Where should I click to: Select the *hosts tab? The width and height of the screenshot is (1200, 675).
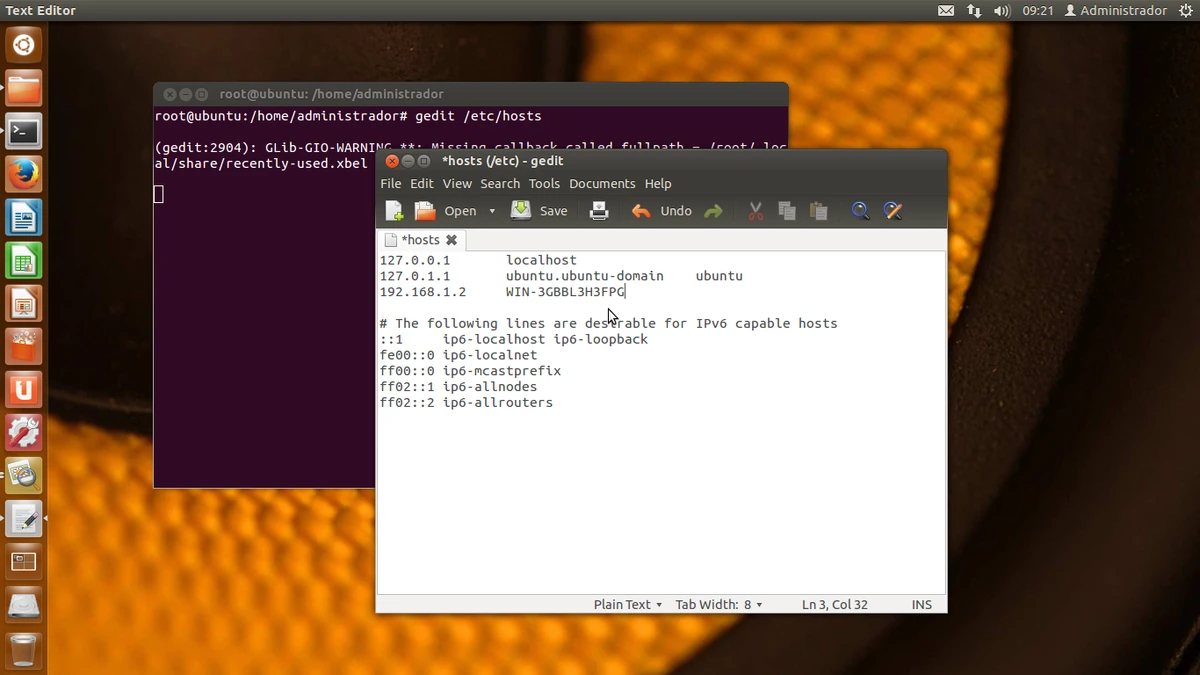click(421, 239)
